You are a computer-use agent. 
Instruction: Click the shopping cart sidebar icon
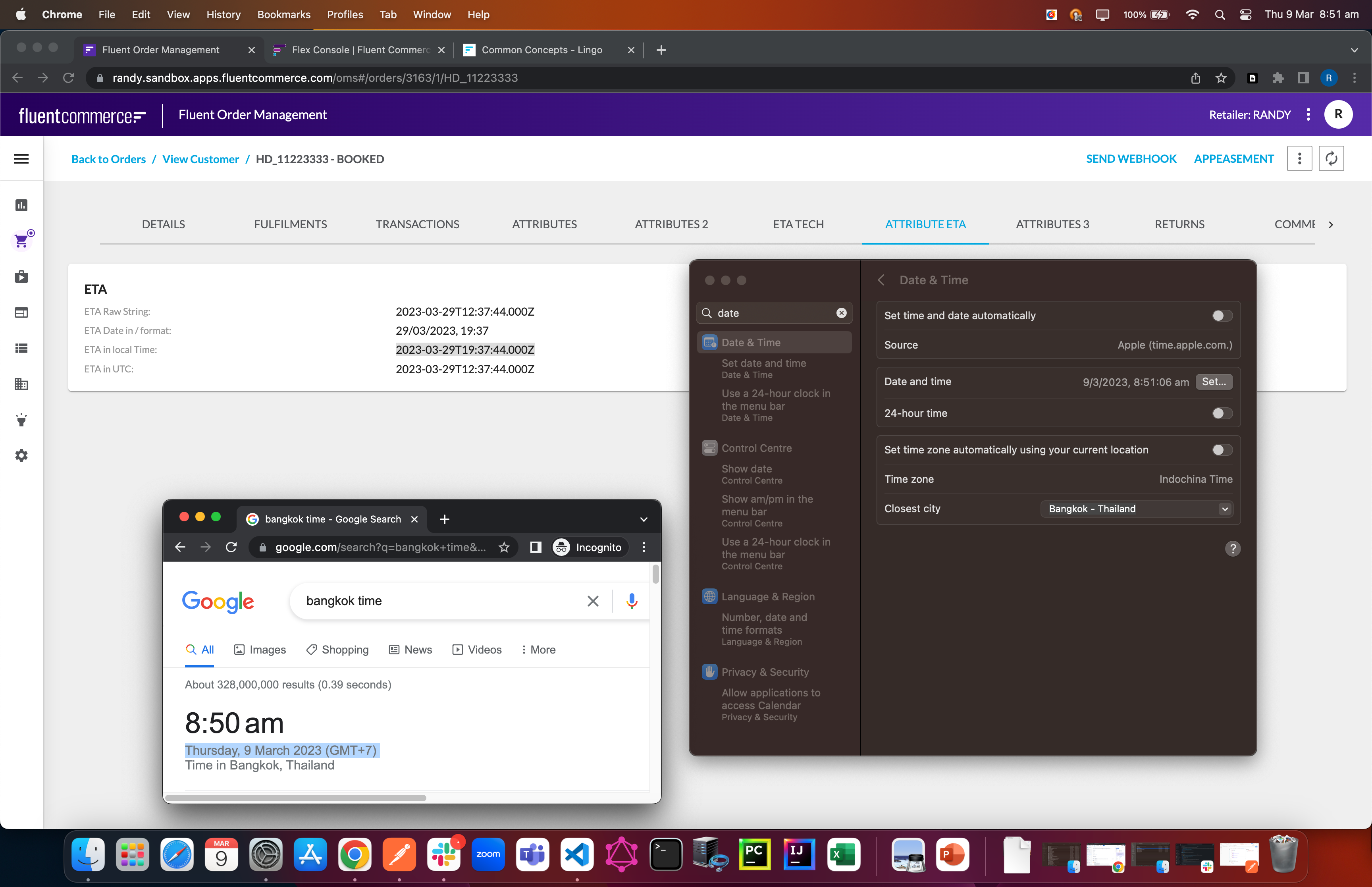21,241
